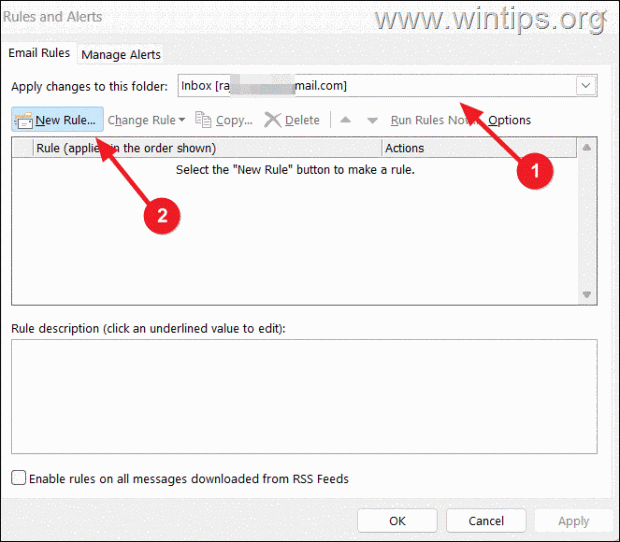Switch to the Manage Alerts tab
This screenshot has height=542, width=620.
(121, 55)
